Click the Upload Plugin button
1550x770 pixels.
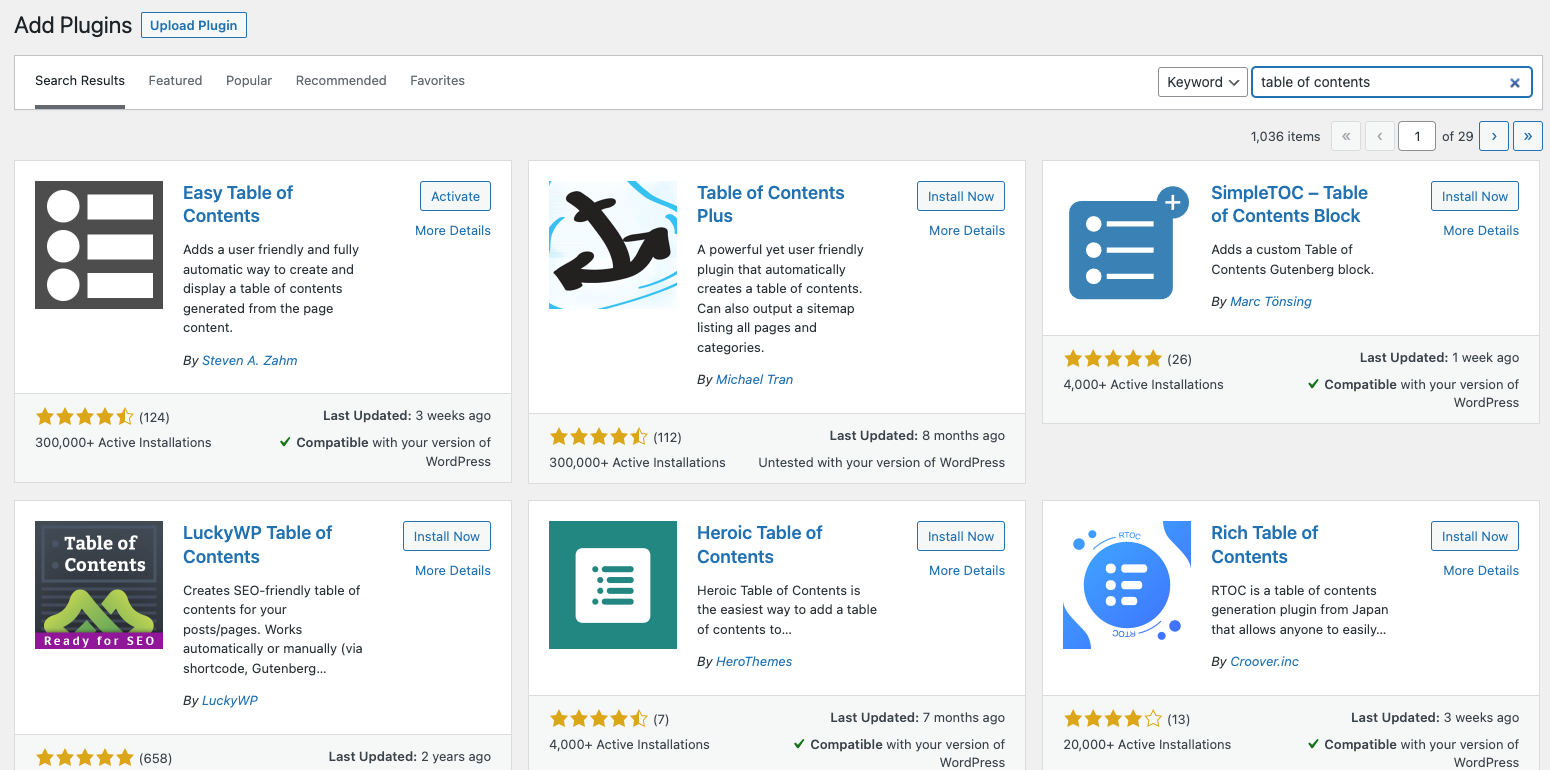click(x=193, y=25)
